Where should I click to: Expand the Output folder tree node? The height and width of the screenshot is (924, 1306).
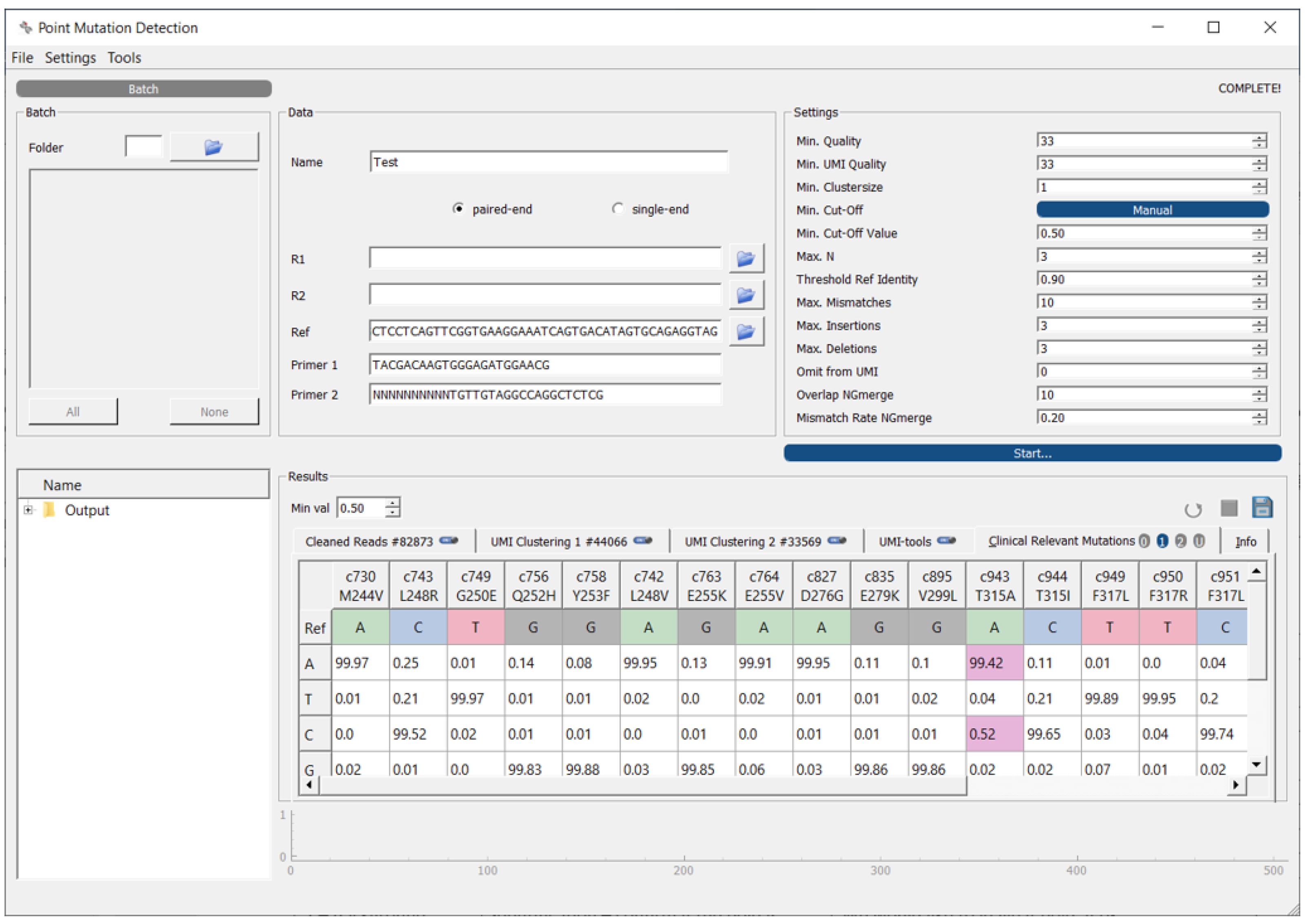click(x=28, y=511)
